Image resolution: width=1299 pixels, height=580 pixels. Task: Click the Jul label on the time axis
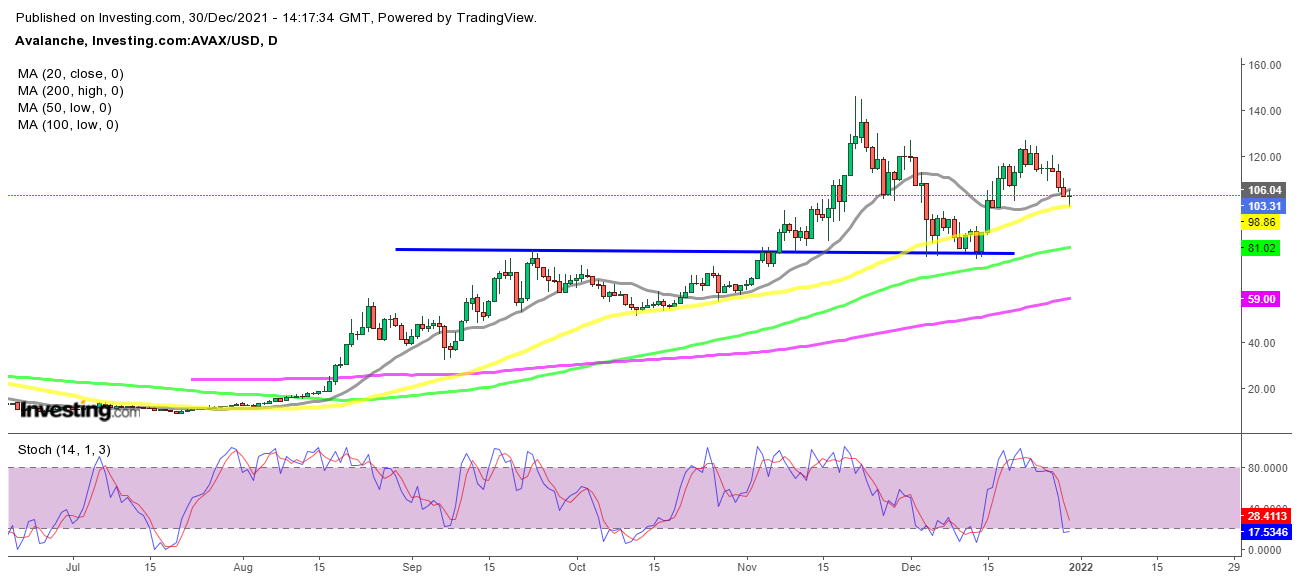[x=72, y=566]
